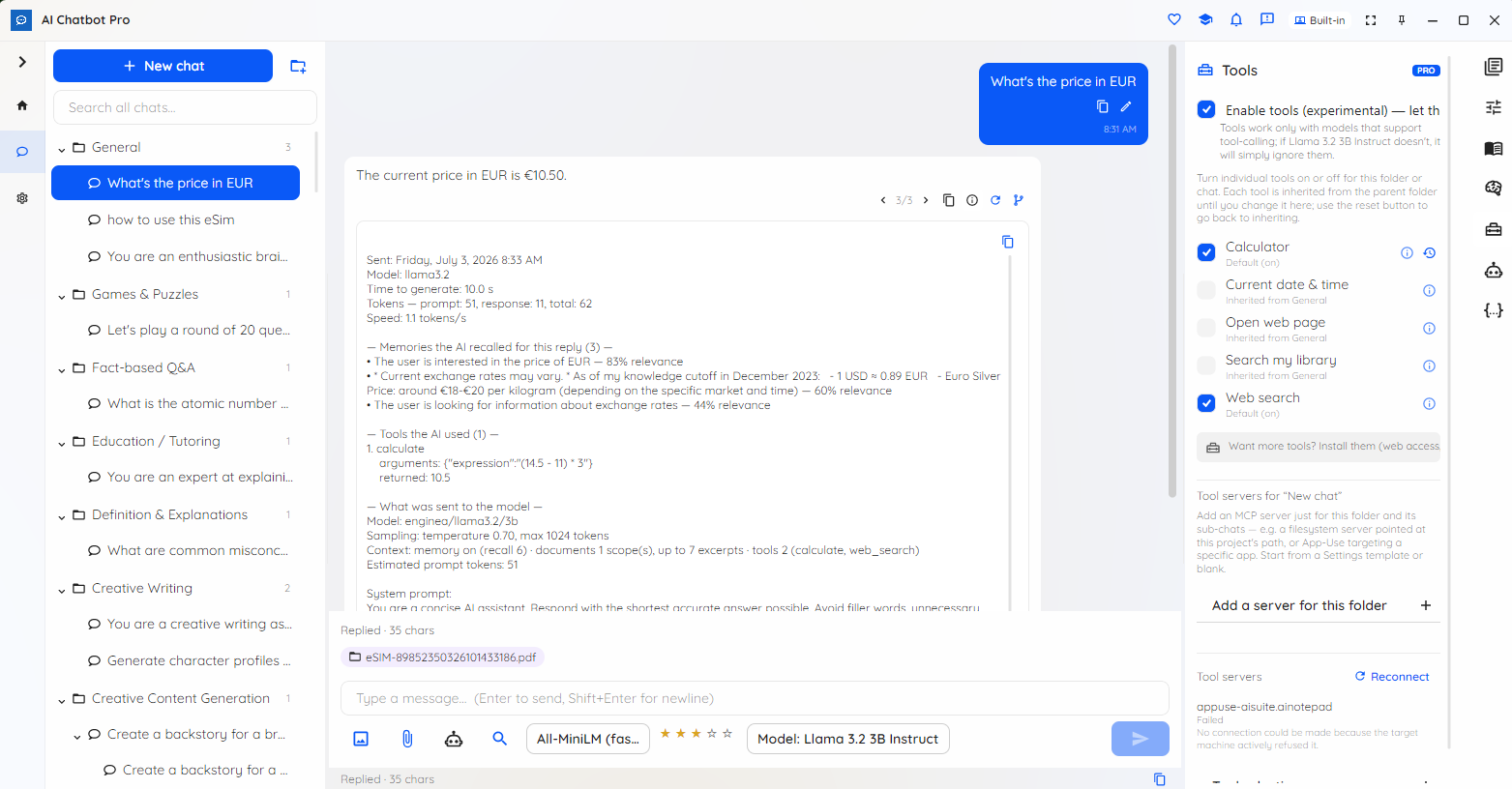Edit the user message with pencil icon
Viewport: 1512px width, 789px height.
(x=1126, y=106)
